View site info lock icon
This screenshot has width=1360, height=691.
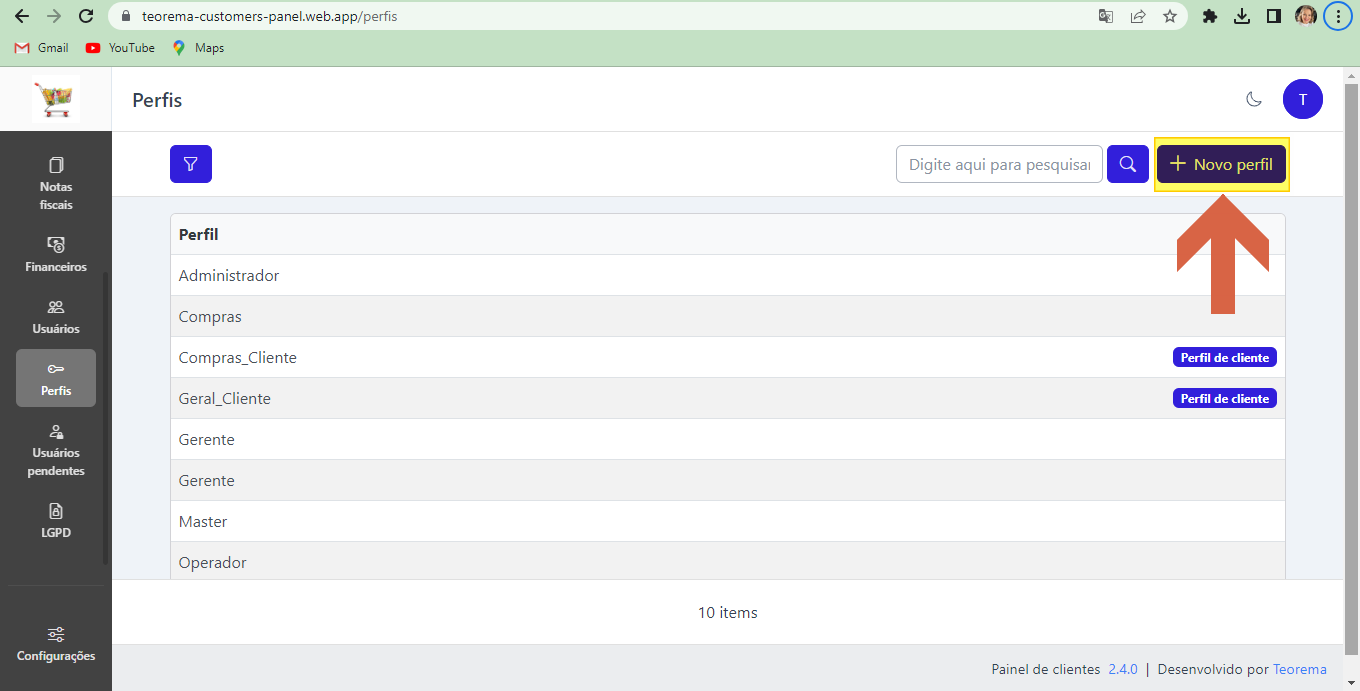pos(125,16)
